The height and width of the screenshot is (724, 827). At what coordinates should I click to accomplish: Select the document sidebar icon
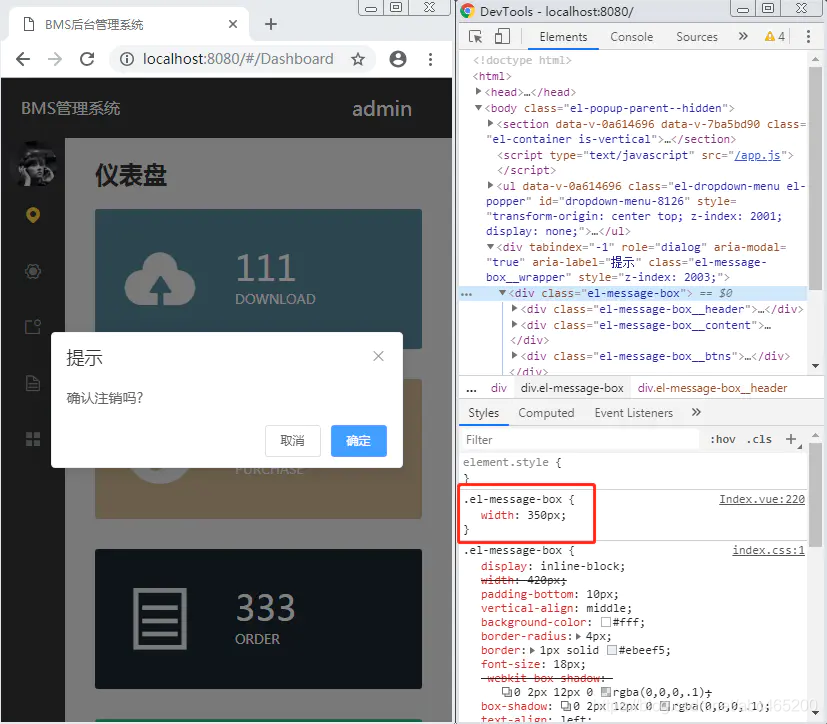33,383
